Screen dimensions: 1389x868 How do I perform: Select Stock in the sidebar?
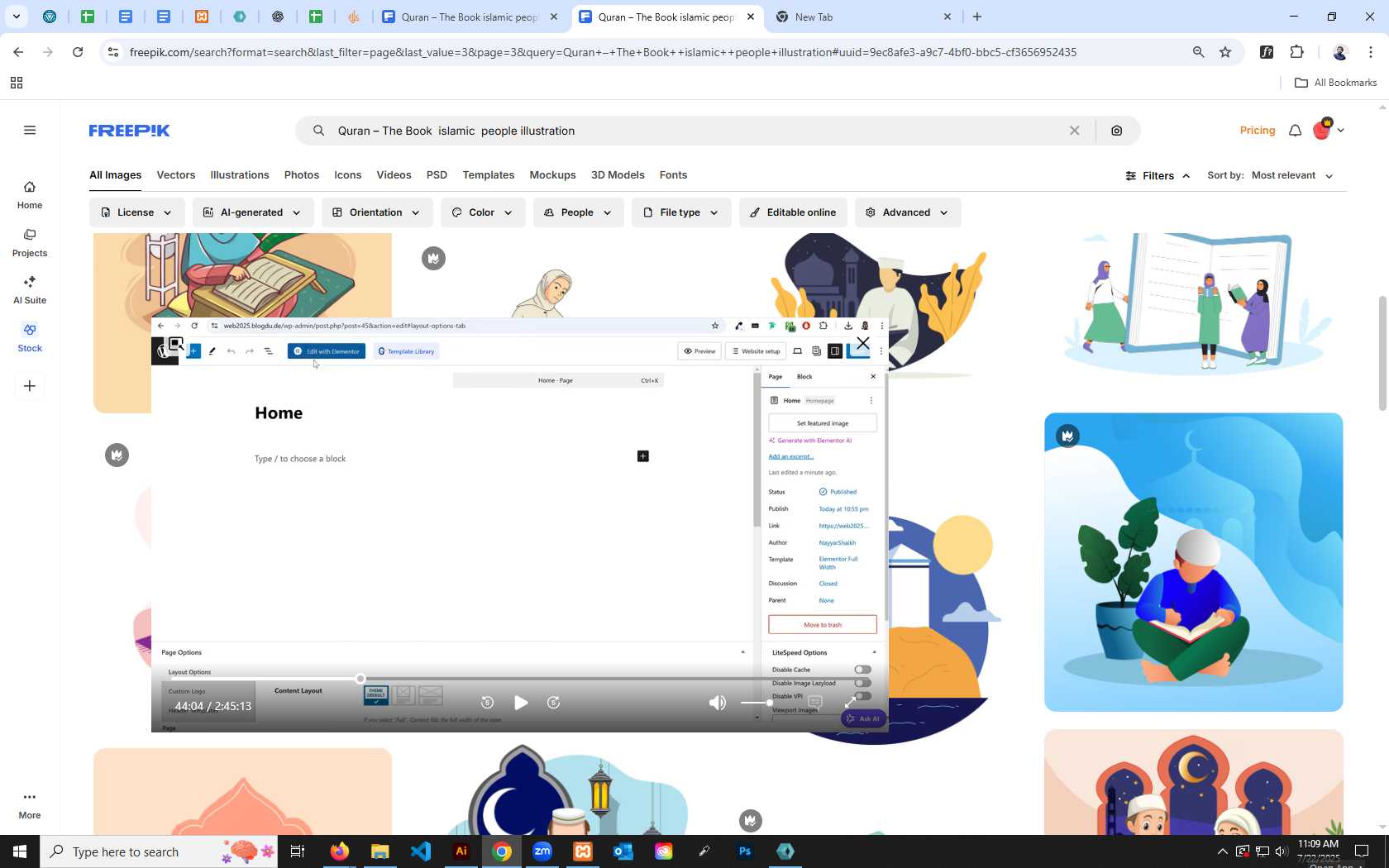click(30, 338)
